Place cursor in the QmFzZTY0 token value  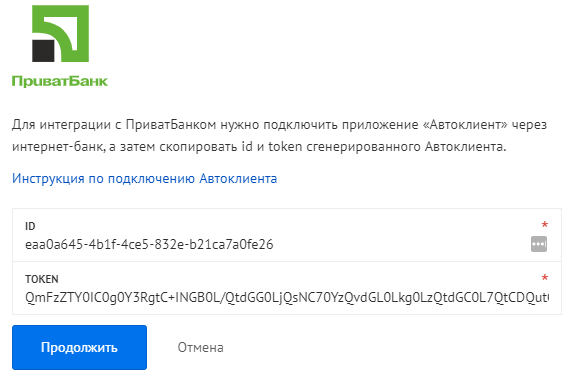click(287, 297)
